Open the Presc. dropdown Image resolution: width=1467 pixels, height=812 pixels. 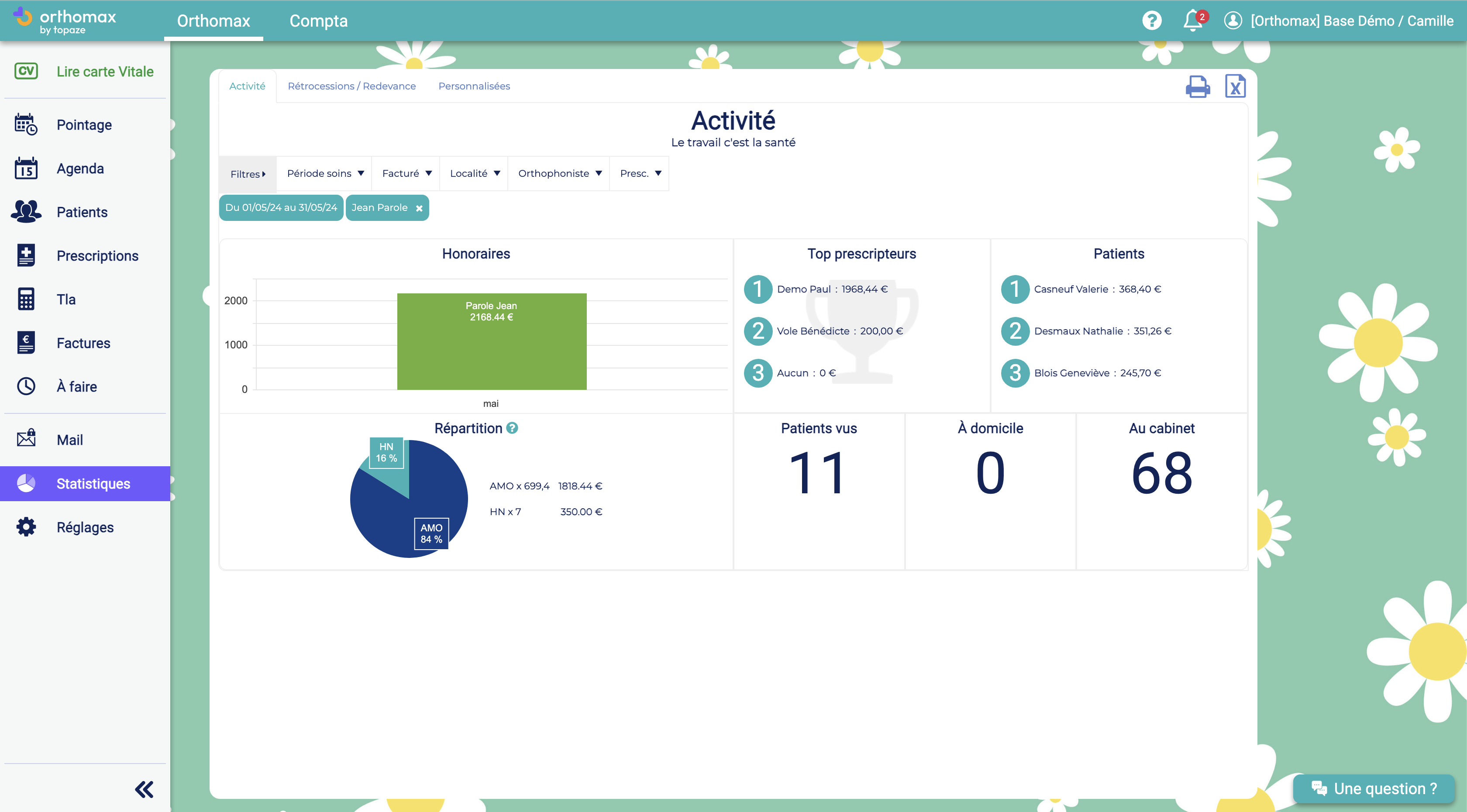click(x=640, y=173)
